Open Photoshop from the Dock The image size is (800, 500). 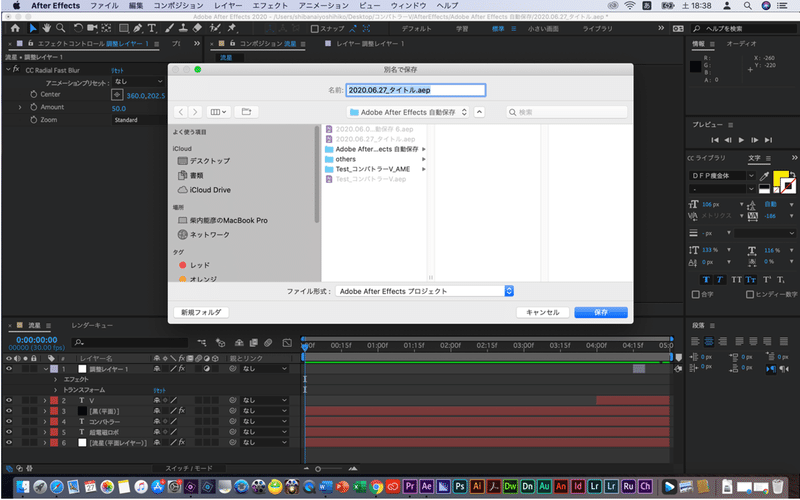pos(460,486)
